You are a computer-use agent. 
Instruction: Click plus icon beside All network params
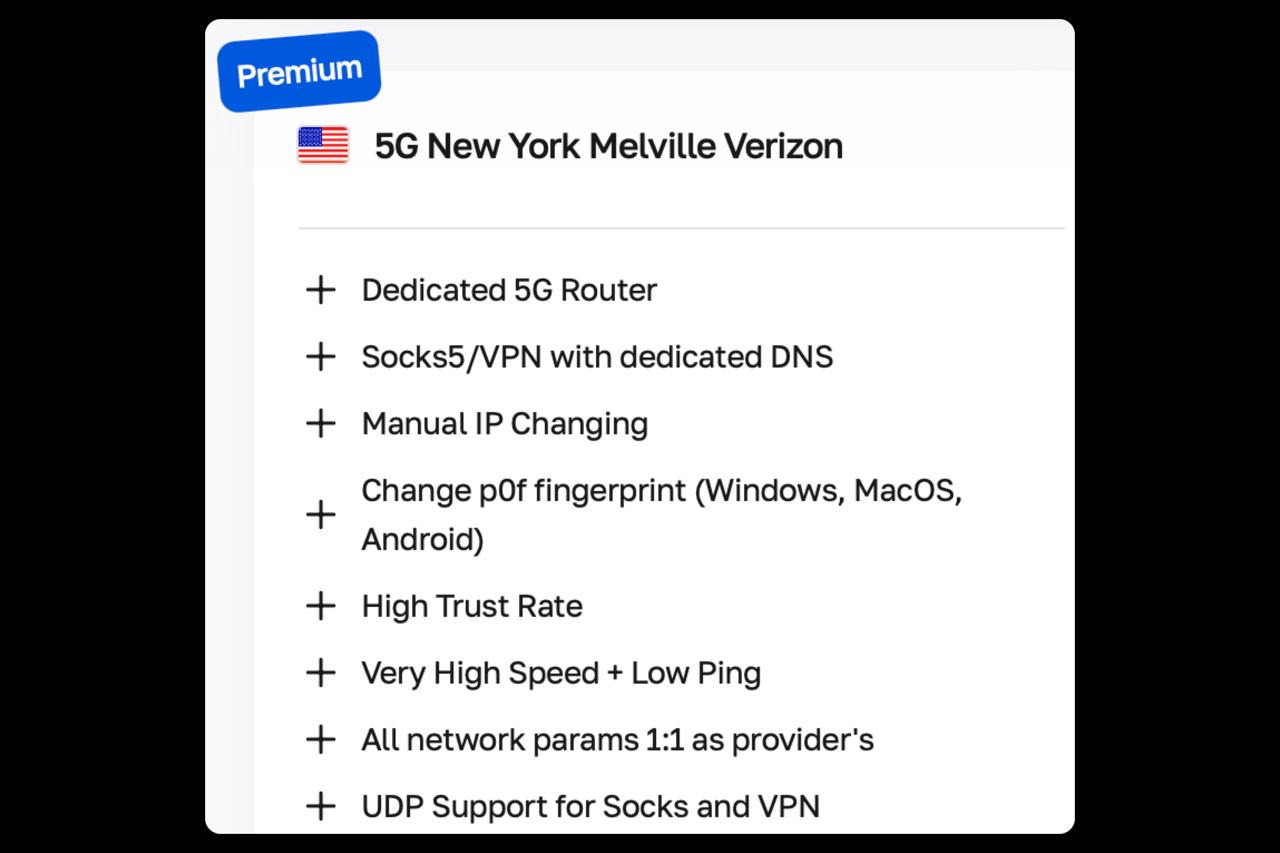coord(320,740)
